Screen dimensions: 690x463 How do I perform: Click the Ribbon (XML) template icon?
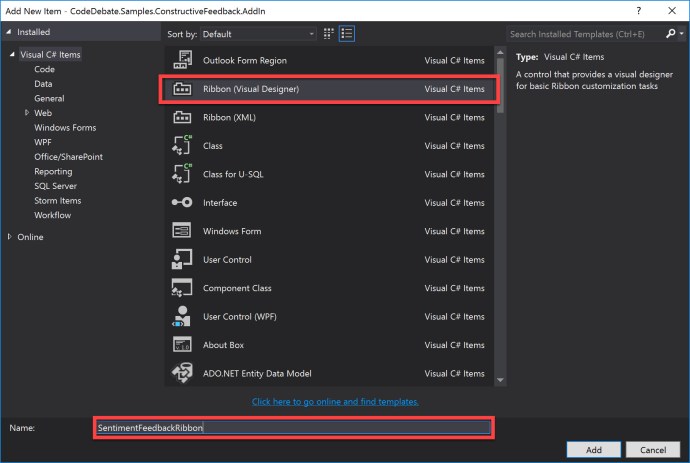tap(182, 117)
